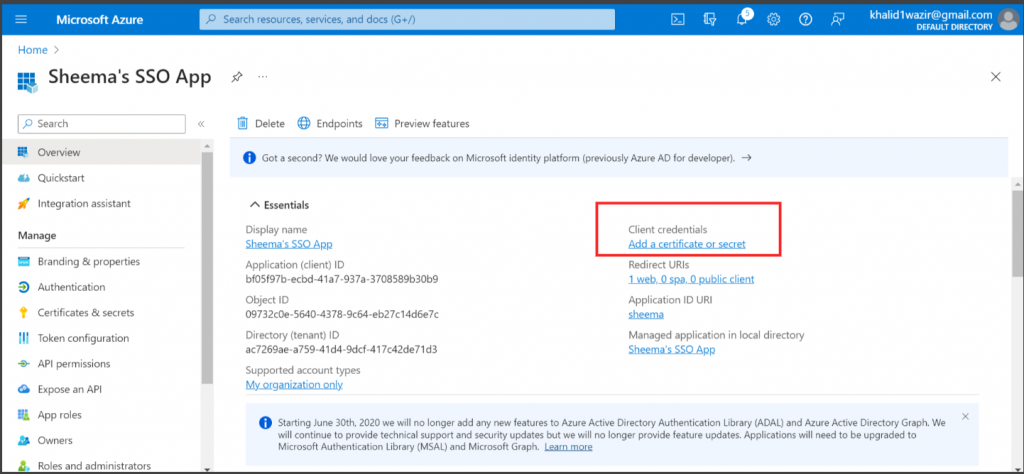
Task: Open the 1 web, 0 spa, 0 public client link
Action: (x=691, y=279)
